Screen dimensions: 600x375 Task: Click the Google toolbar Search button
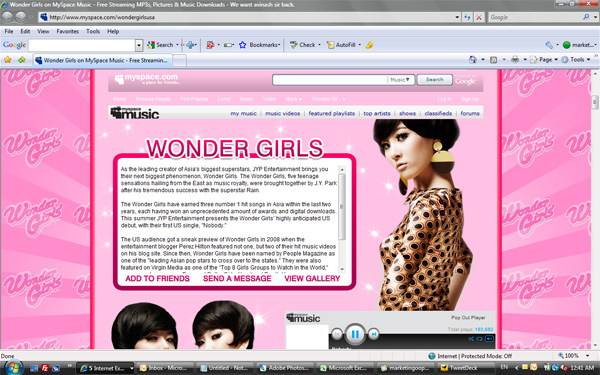(161, 45)
